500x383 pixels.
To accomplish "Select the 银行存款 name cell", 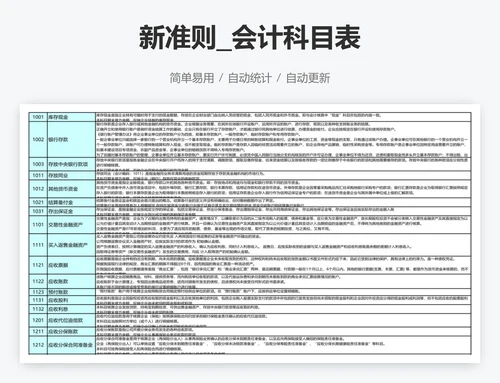I will (71, 139).
